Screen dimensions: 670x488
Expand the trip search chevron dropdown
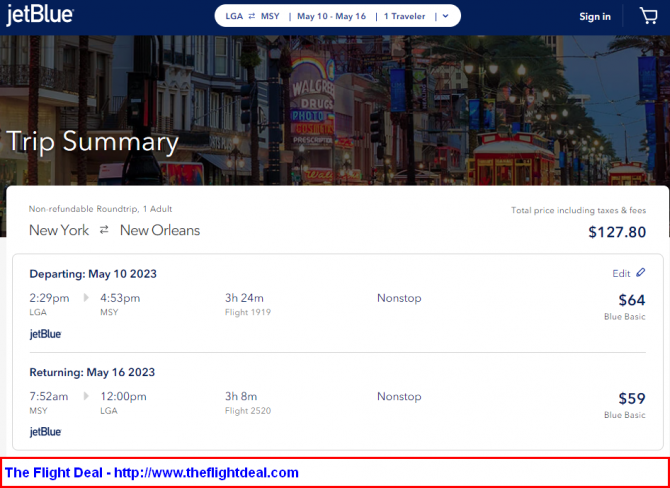pyautogui.click(x=446, y=16)
